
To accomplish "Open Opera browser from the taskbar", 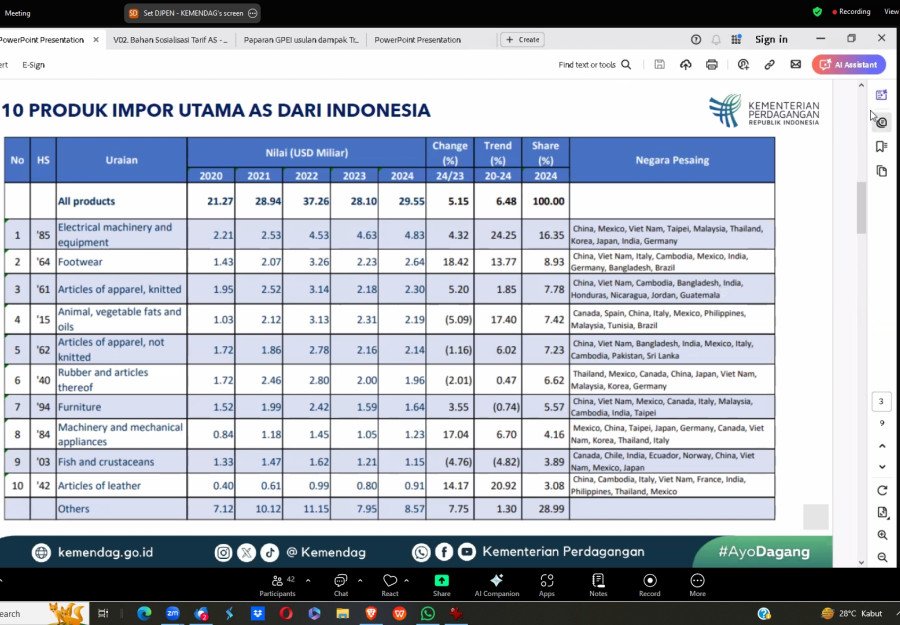I will point(286,614).
